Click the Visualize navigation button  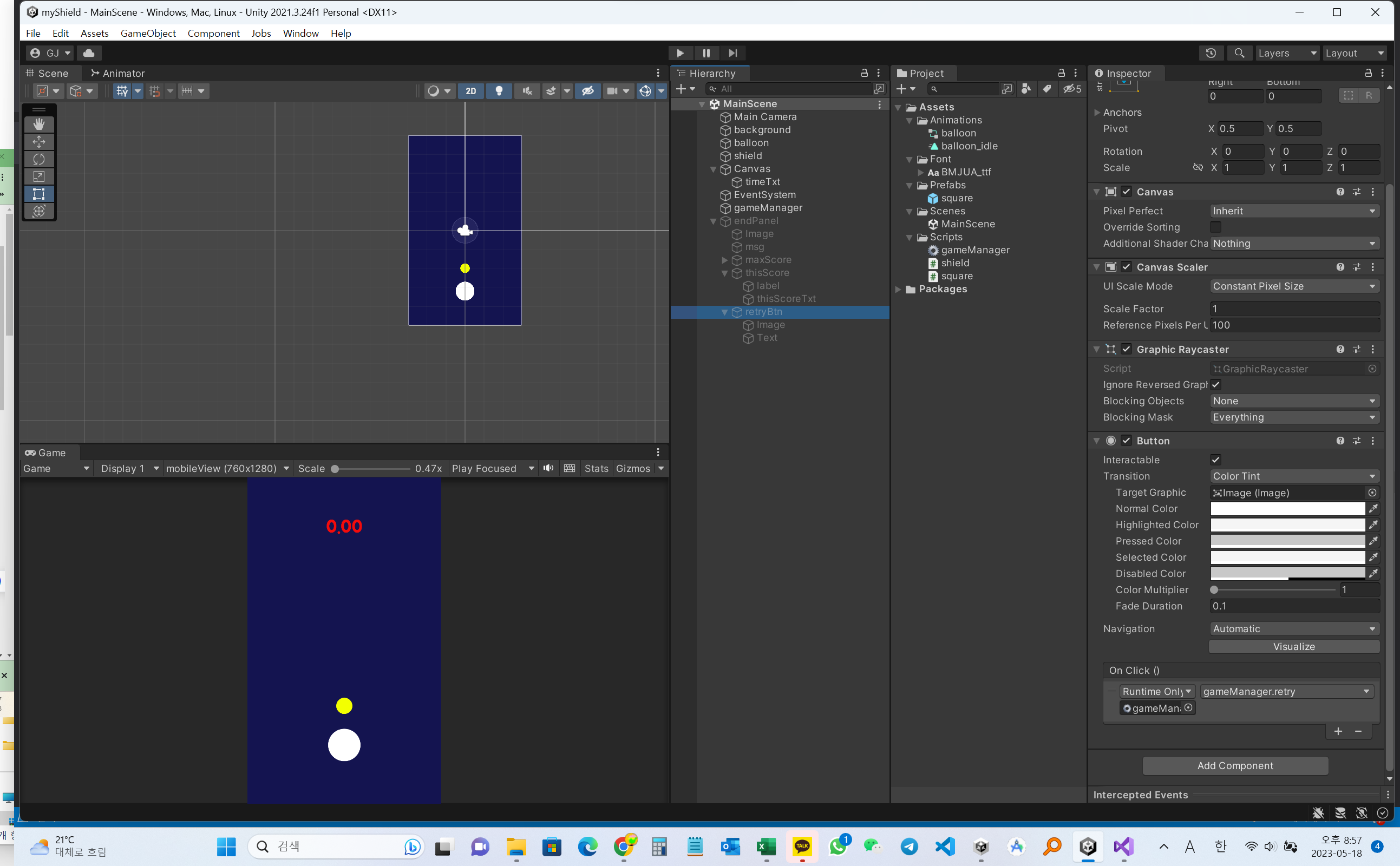(x=1294, y=647)
